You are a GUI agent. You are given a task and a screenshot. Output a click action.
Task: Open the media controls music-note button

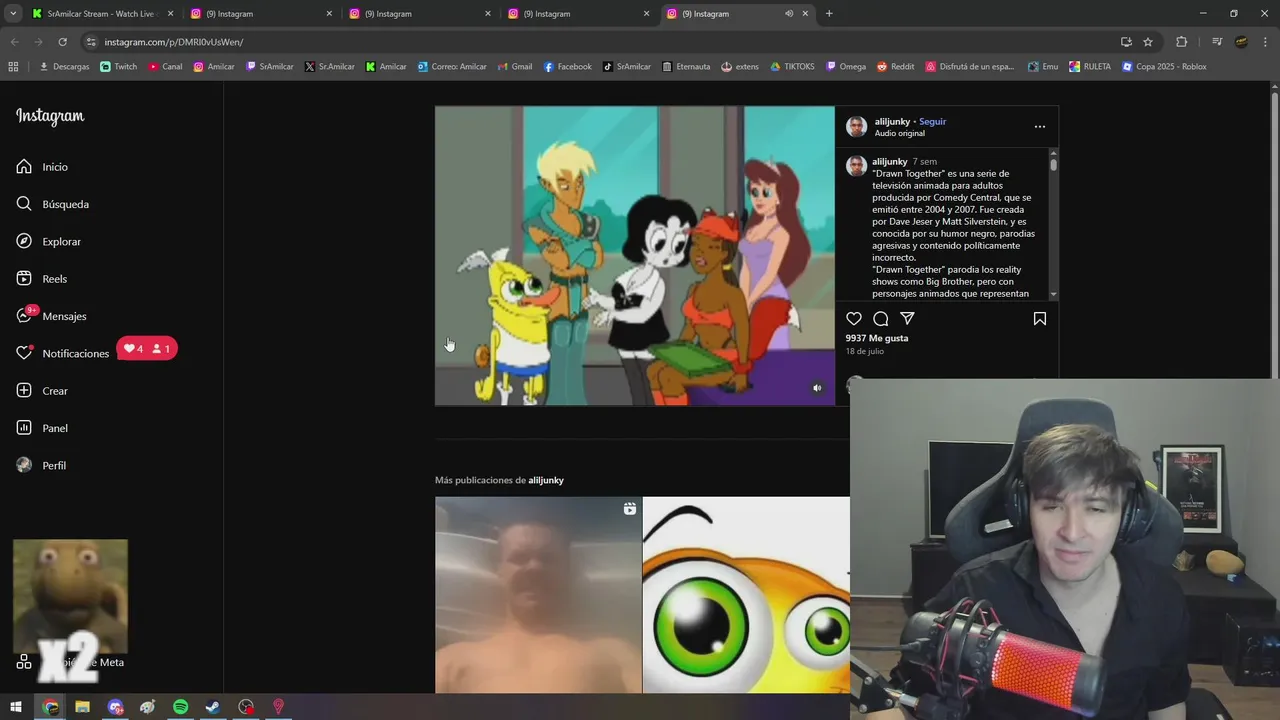click(1217, 42)
